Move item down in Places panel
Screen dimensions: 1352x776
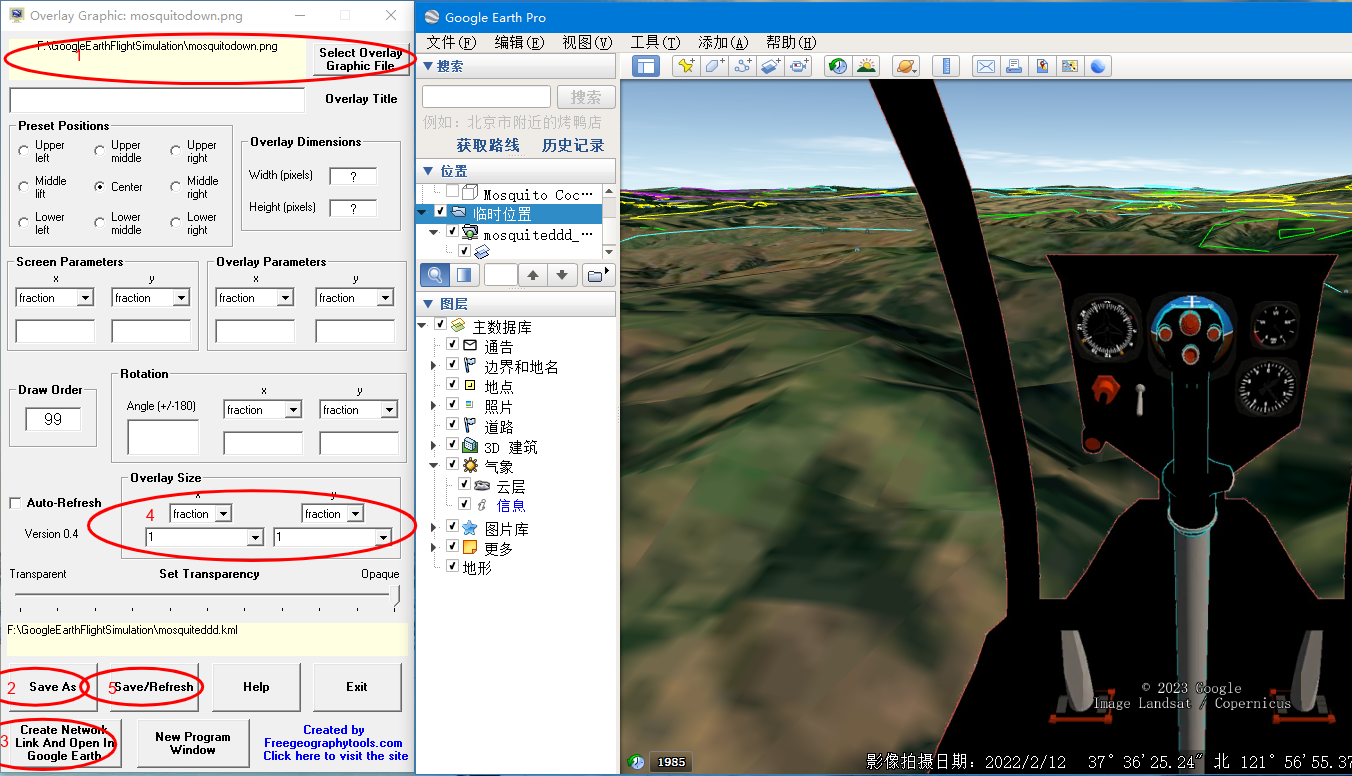click(x=562, y=275)
